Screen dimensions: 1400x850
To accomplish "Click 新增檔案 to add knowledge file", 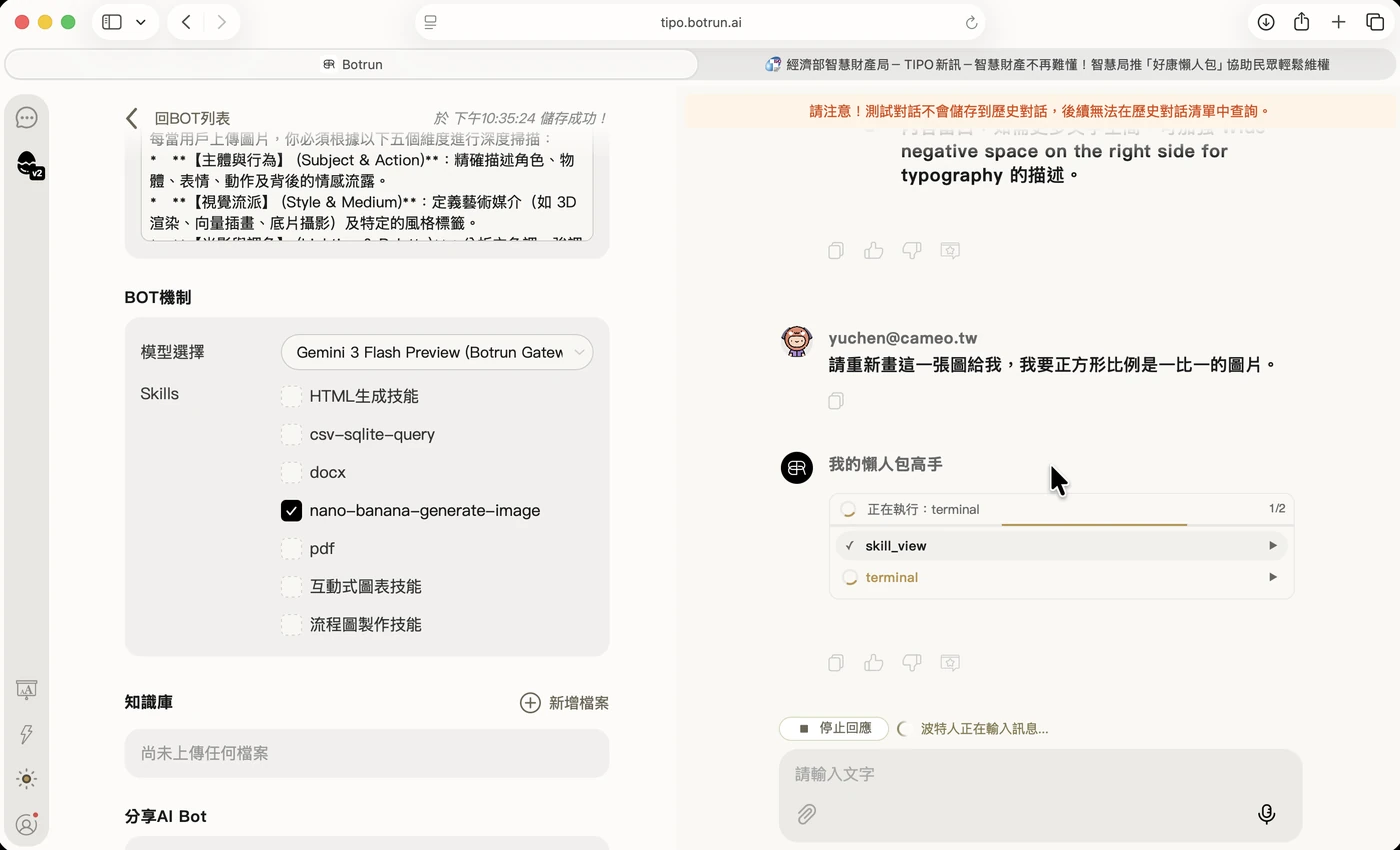I will [x=564, y=703].
